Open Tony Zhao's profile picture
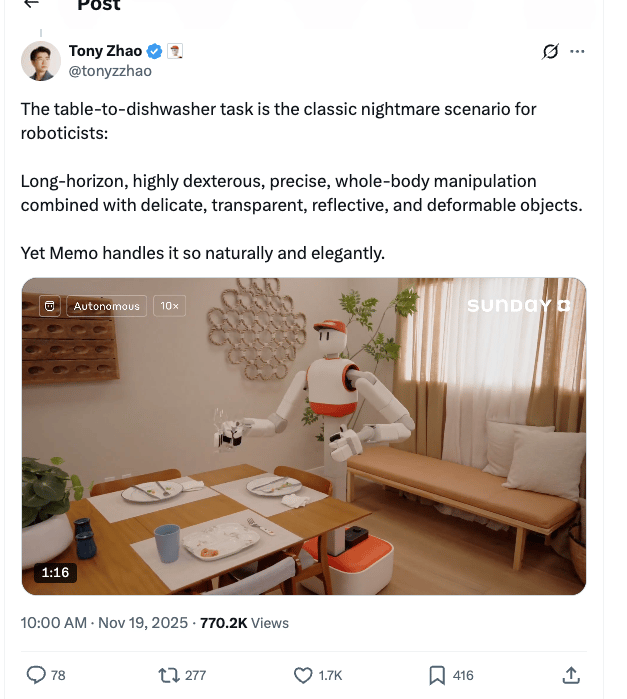This screenshot has width=627, height=699. point(41,61)
